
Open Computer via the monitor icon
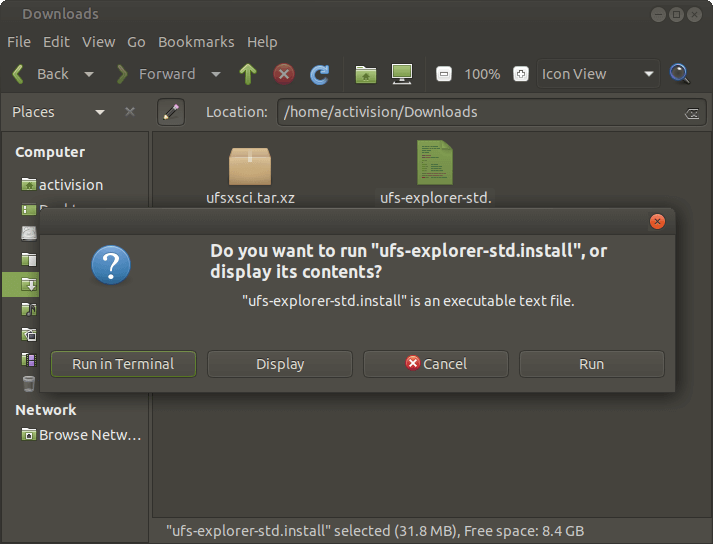pos(402,74)
